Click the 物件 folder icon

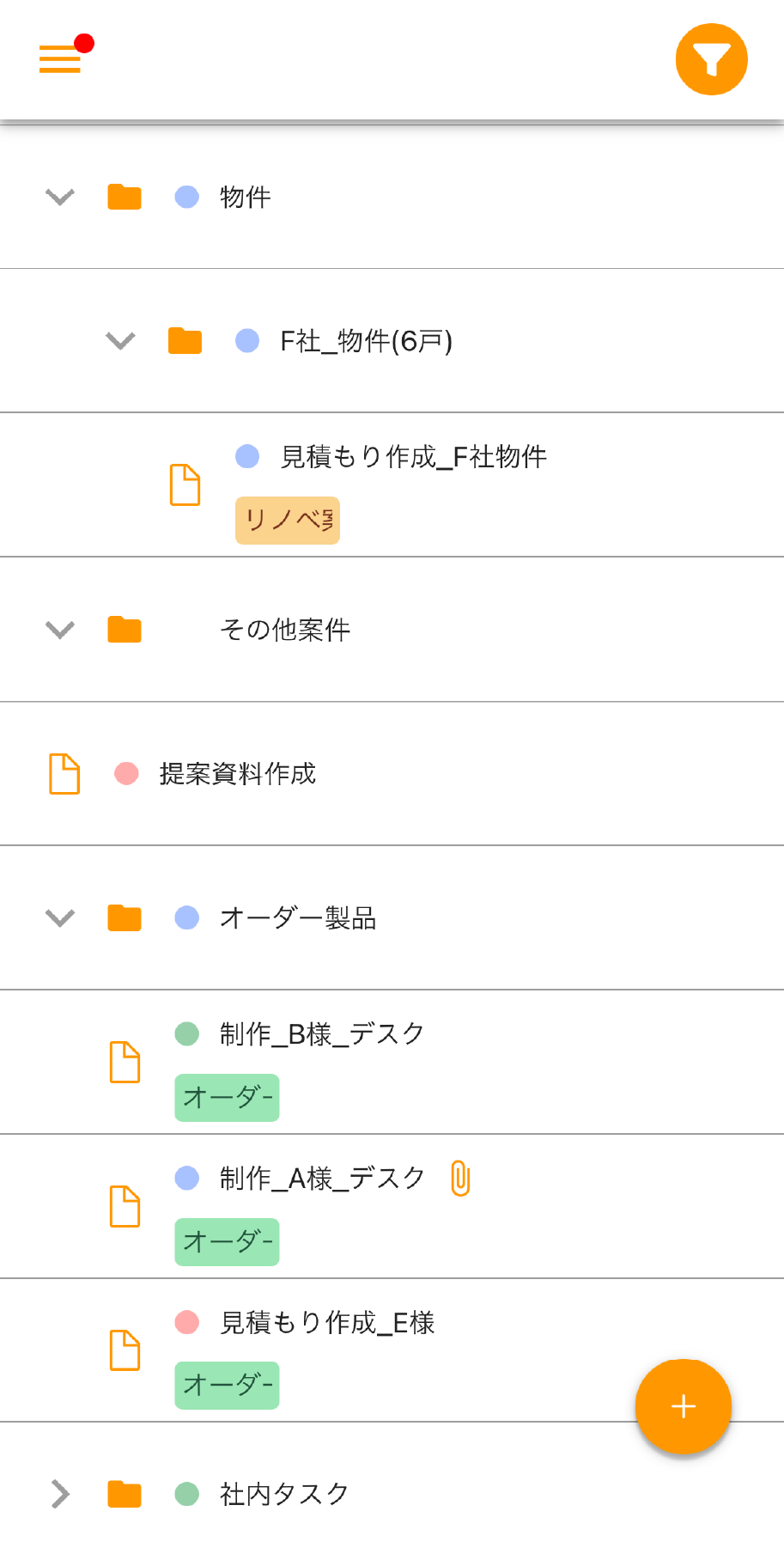[x=124, y=196]
